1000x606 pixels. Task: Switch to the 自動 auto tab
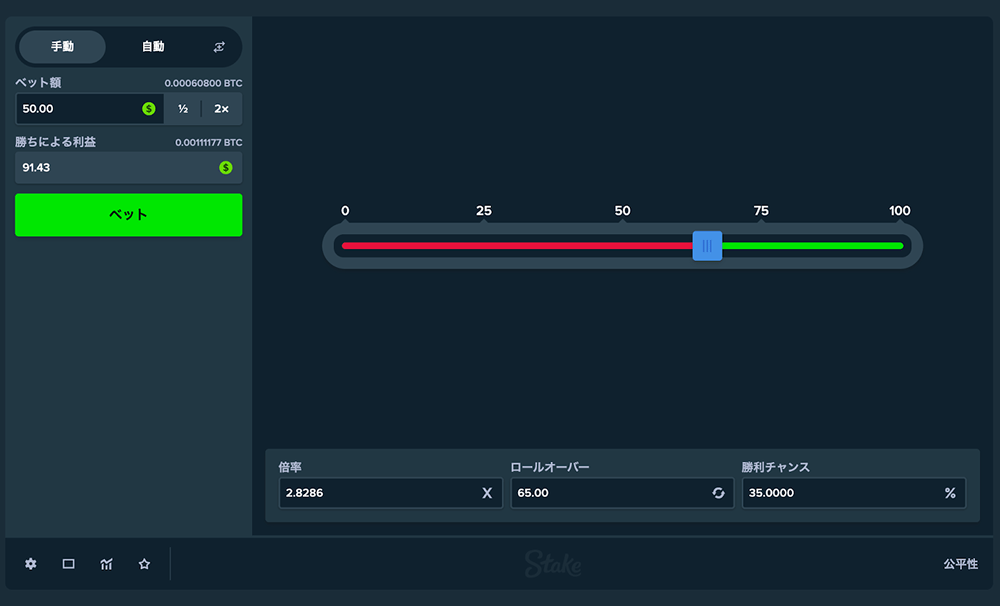pos(153,47)
